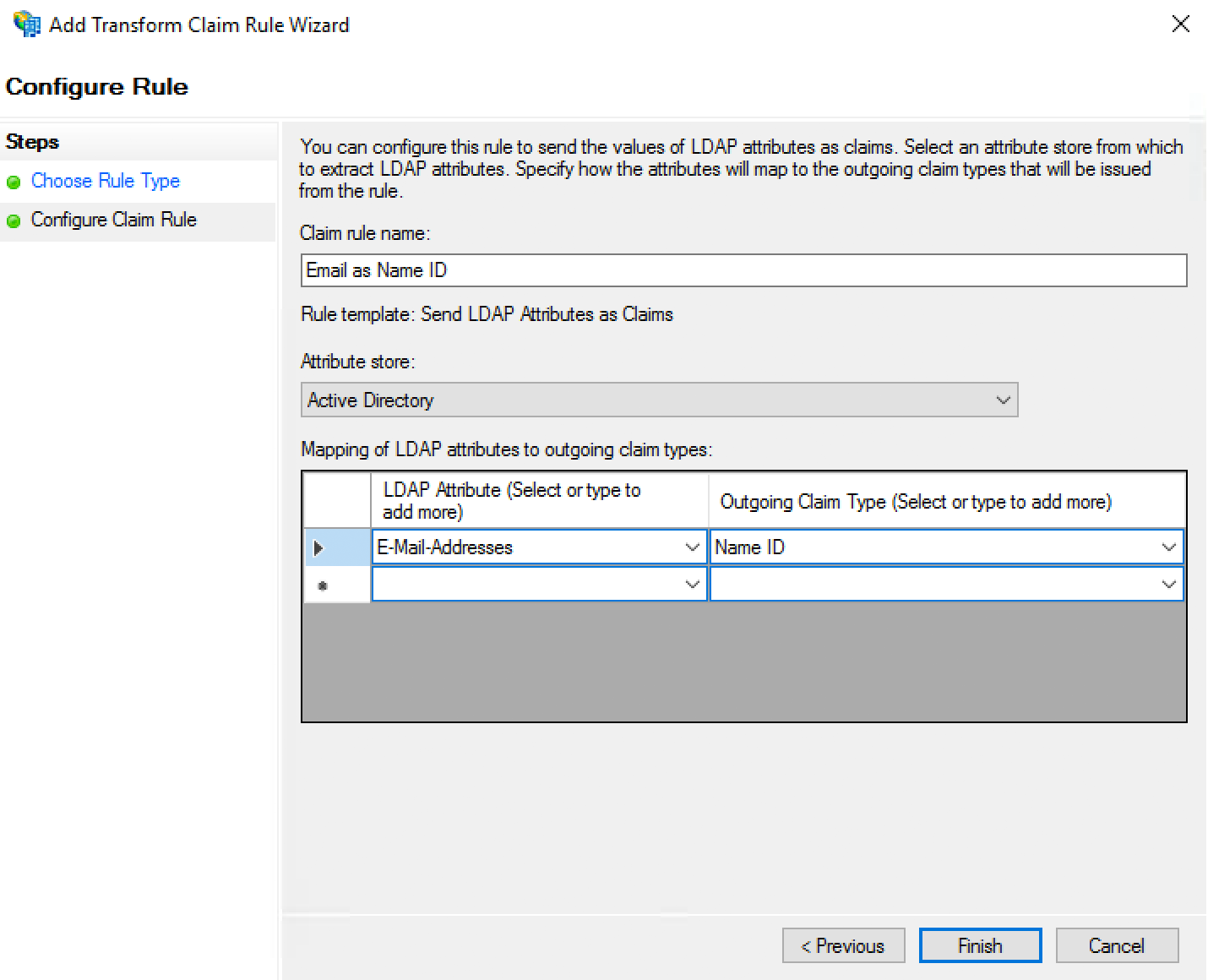Open the empty Outgoing Claim Type dropdown in the second row
This screenshot has height=980, width=1208.
[x=1169, y=583]
